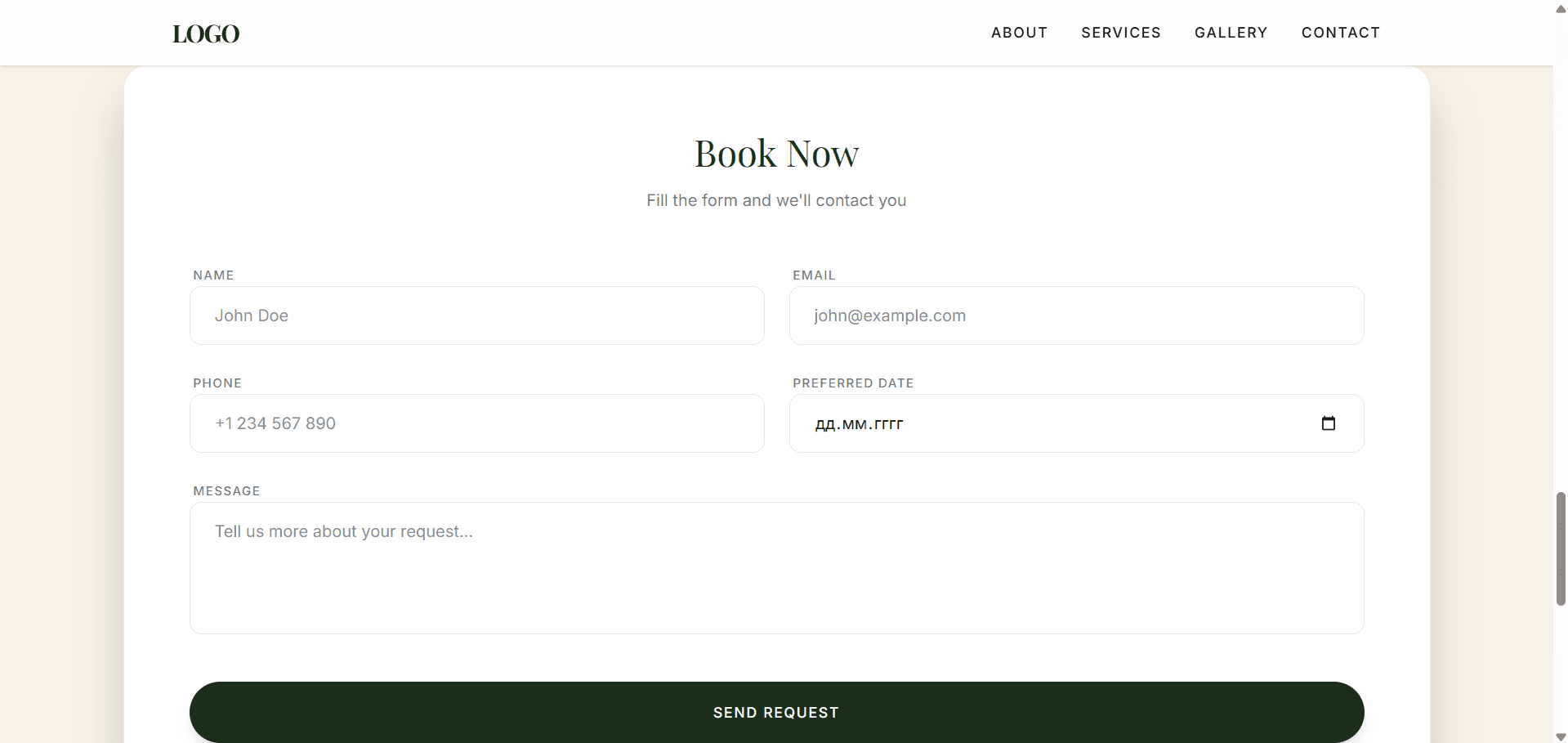Focus the Name field showing John Doe
Image resolution: width=1568 pixels, height=743 pixels.
[476, 316]
